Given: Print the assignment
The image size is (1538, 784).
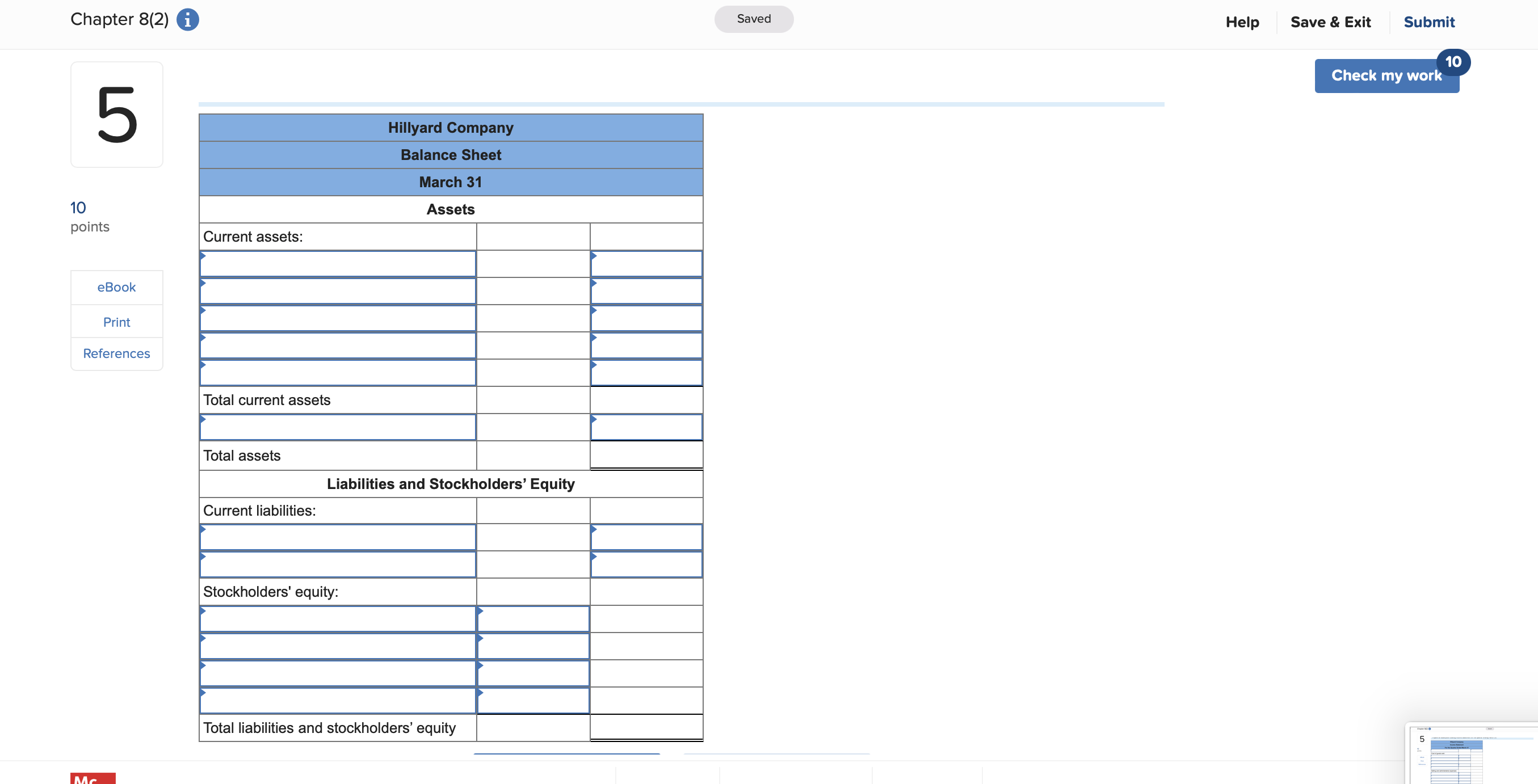Looking at the screenshot, I should click(x=116, y=322).
